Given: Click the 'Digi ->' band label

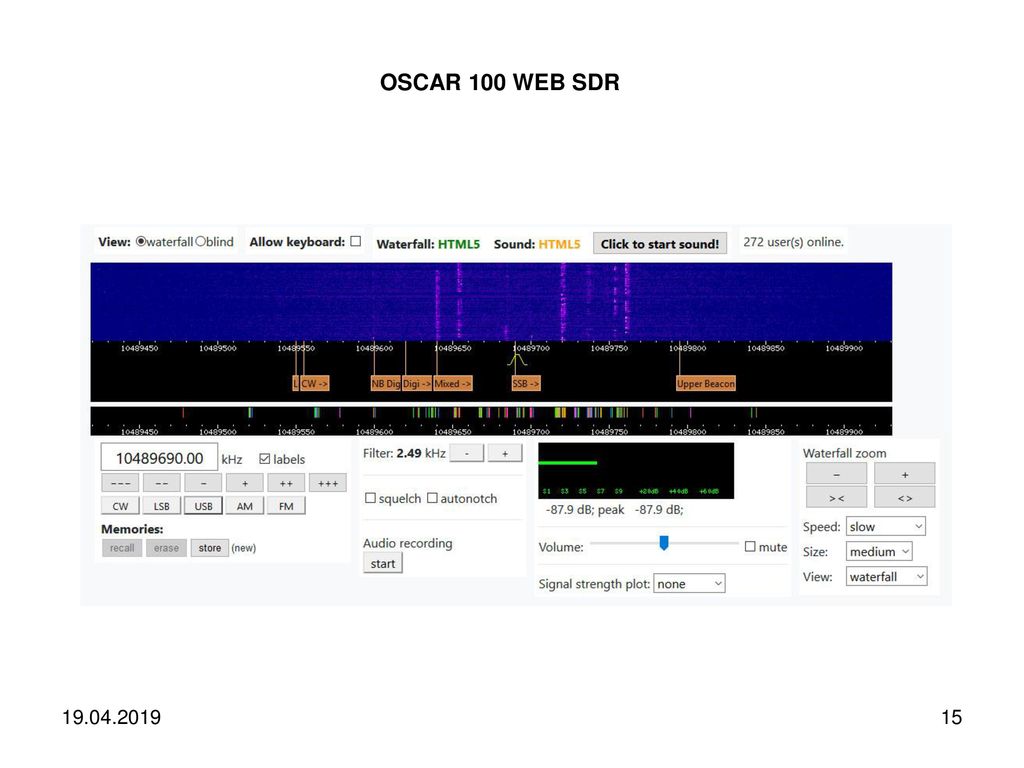Looking at the screenshot, I should point(417,384).
